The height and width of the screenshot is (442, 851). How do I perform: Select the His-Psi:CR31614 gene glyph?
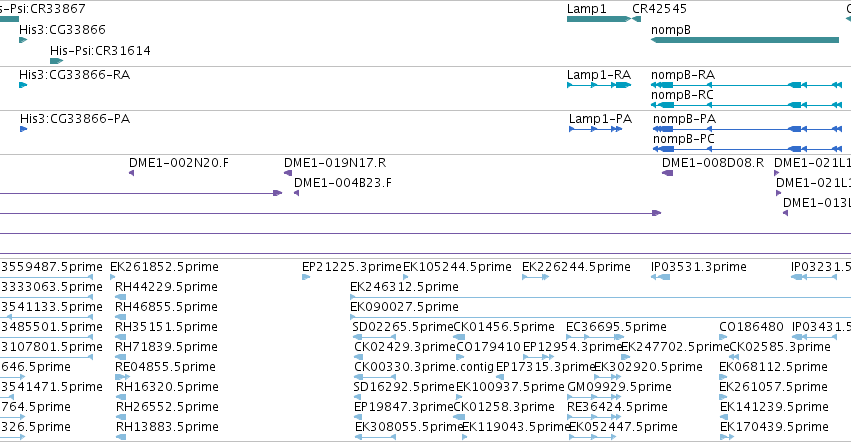56,61
